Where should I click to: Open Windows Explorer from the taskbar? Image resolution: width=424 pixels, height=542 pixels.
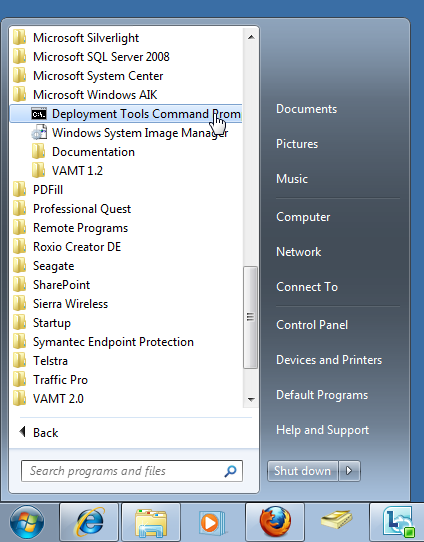pyautogui.click(x=151, y=522)
